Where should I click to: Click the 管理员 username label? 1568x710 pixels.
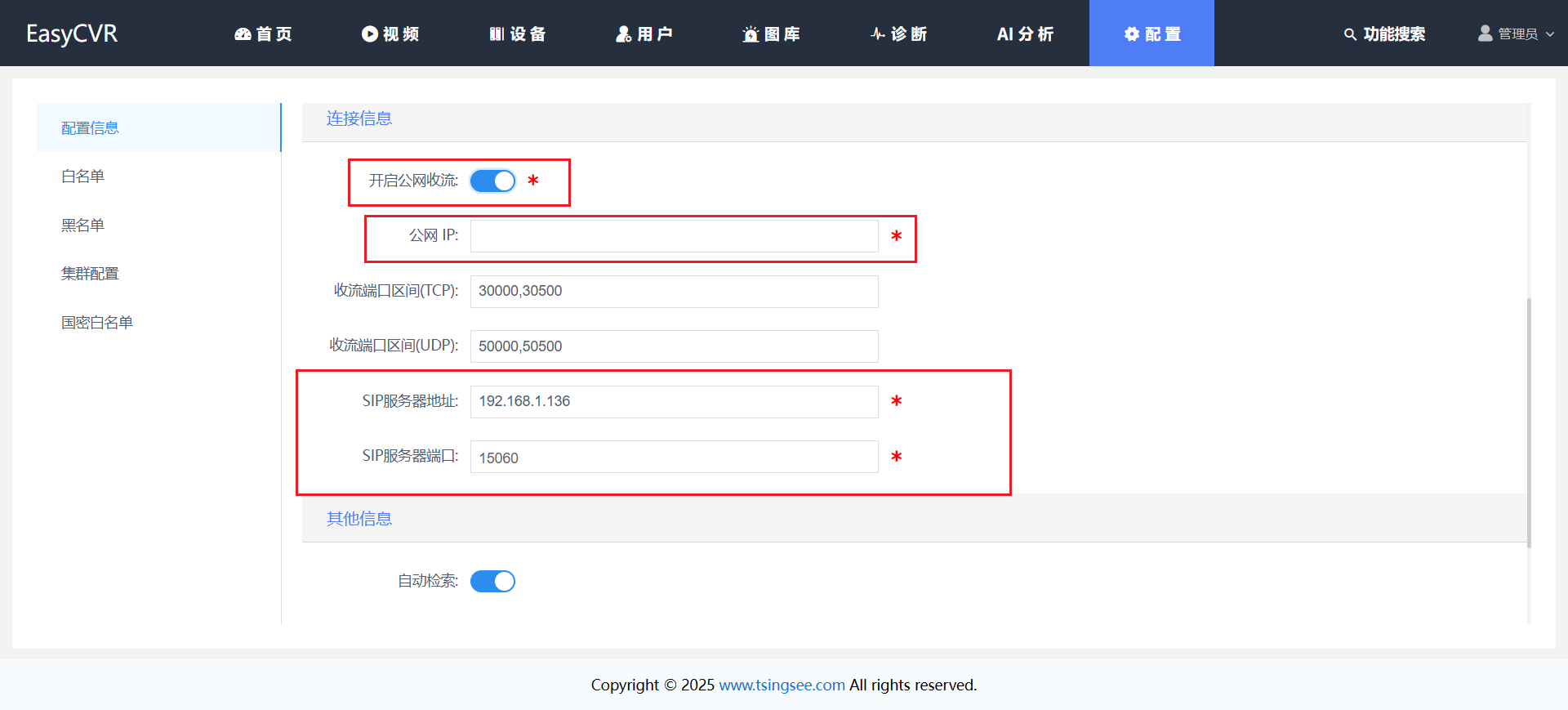tap(1517, 33)
